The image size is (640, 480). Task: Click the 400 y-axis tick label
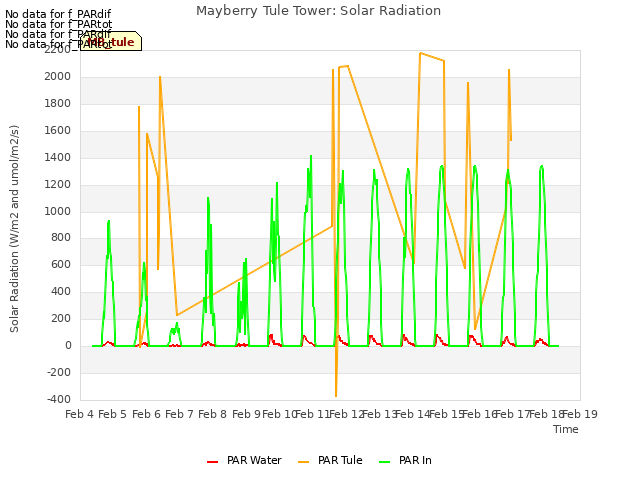tap(61, 291)
